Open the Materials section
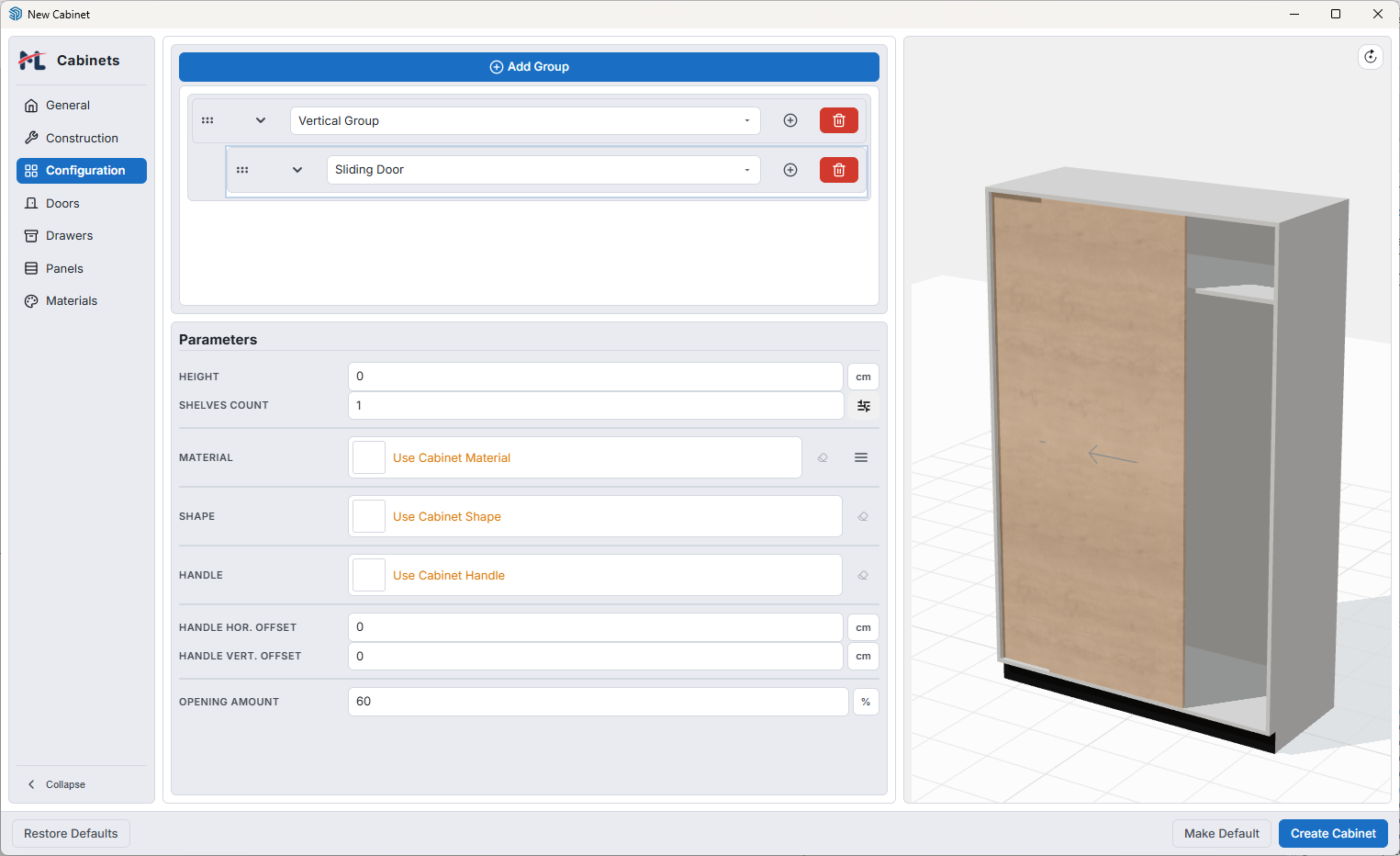This screenshot has height=856, width=1400. point(82,301)
